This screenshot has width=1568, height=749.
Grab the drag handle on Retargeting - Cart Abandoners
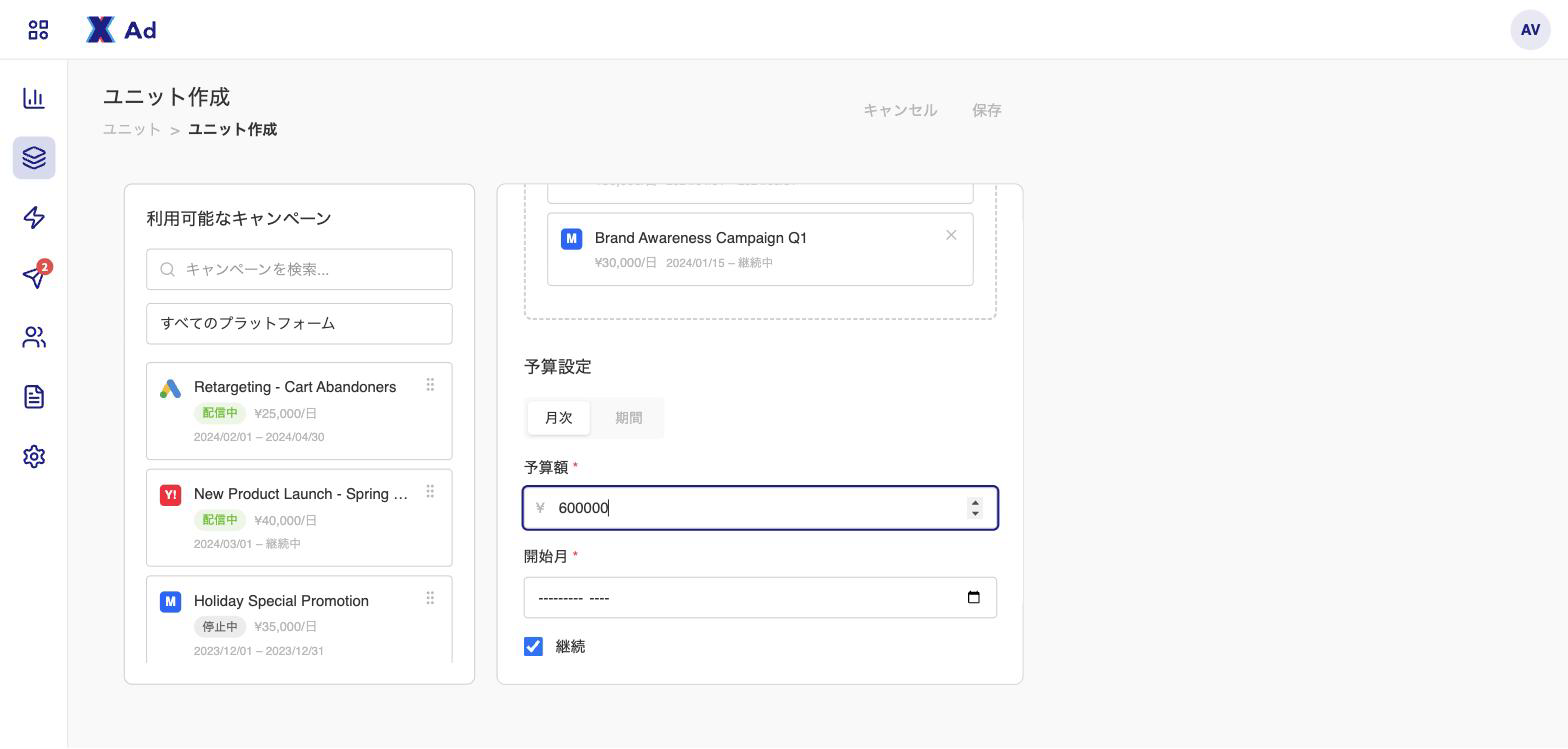(430, 385)
